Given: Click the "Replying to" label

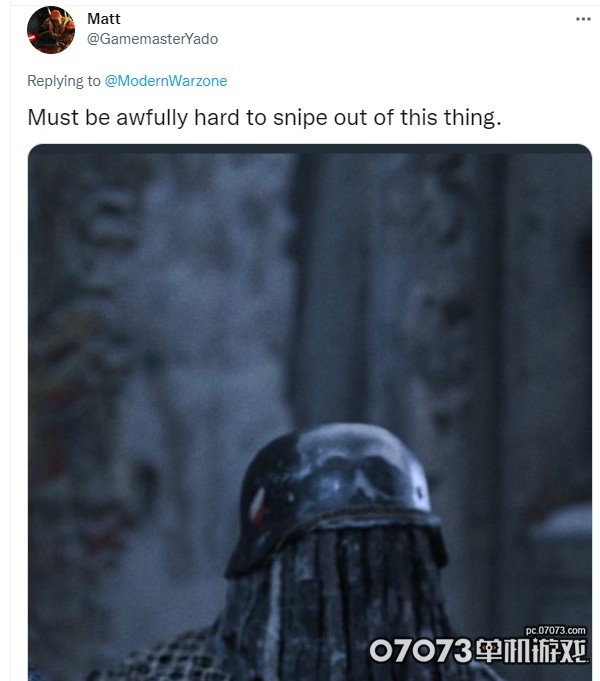Looking at the screenshot, I should [x=63, y=81].
